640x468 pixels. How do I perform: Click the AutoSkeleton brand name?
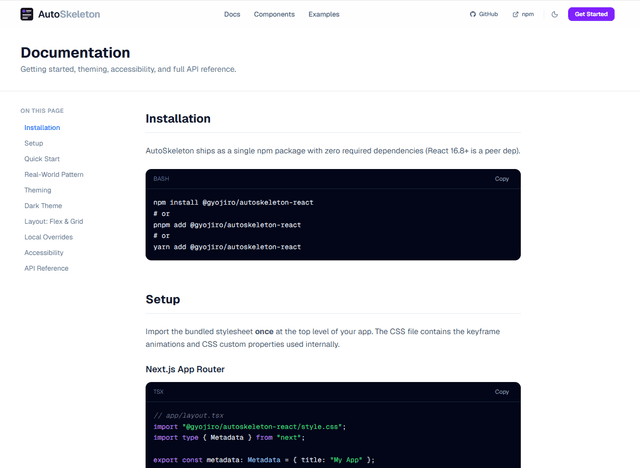[69, 14]
